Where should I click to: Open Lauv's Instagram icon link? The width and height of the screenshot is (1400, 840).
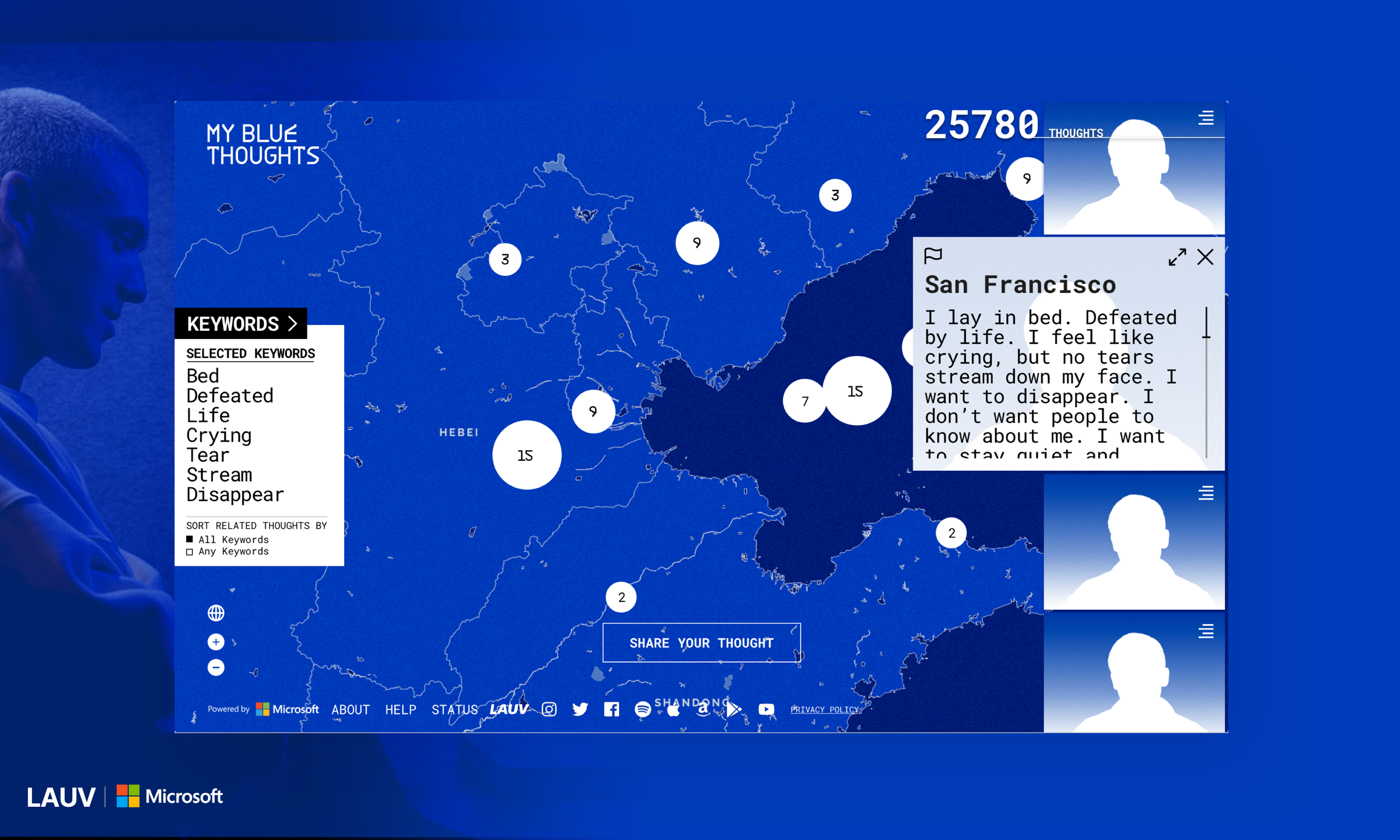pyautogui.click(x=549, y=709)
